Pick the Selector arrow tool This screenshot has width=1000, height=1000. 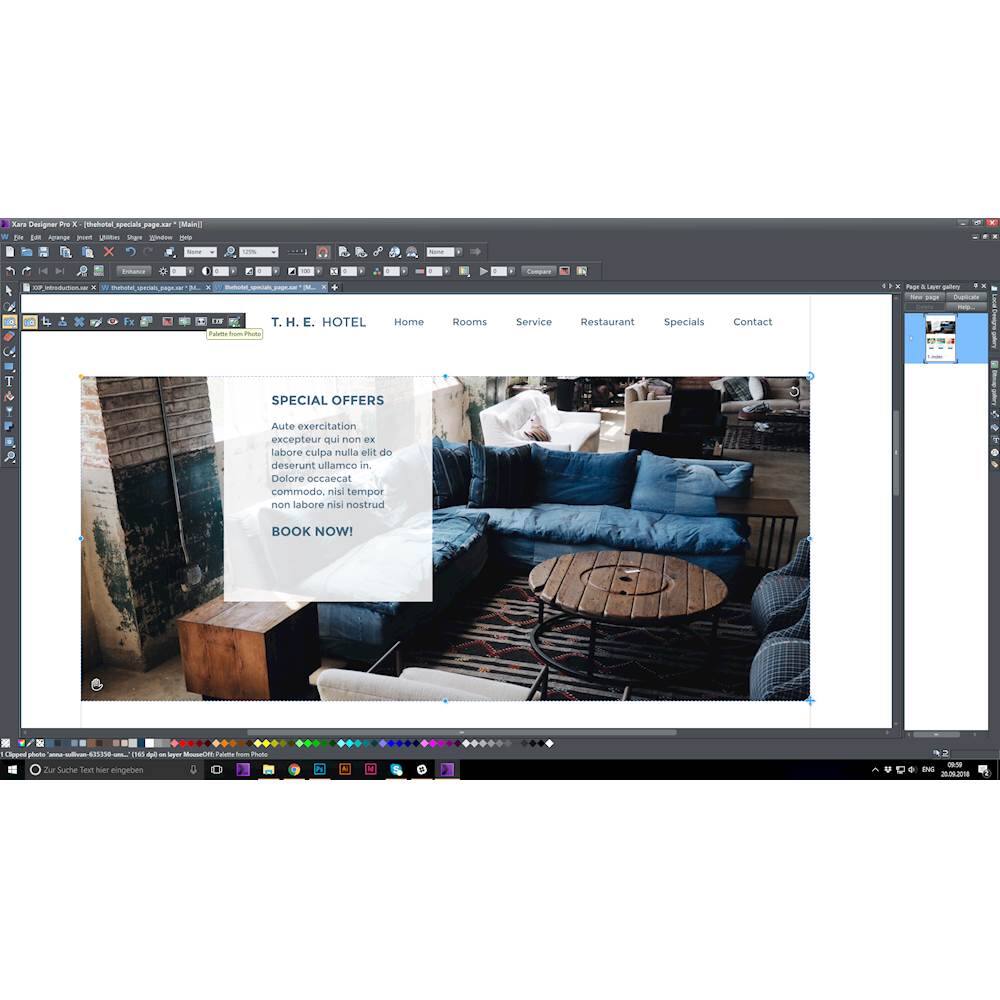(9, 291)
